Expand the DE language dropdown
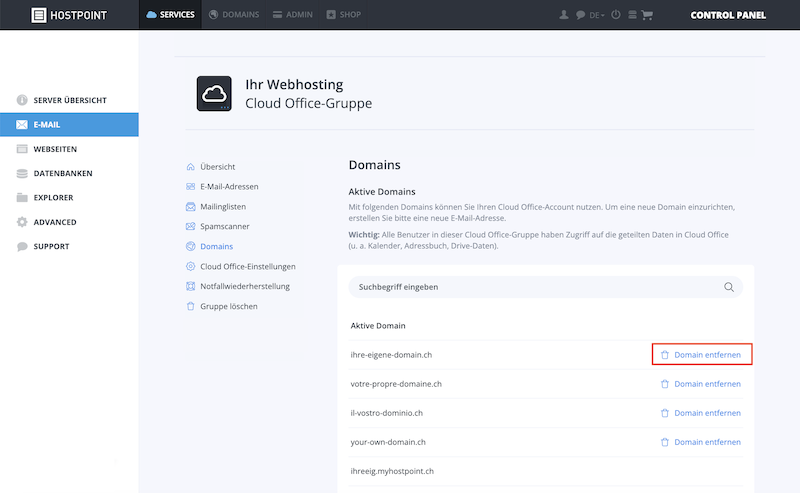The image size is (800, 493). (597, 15)
